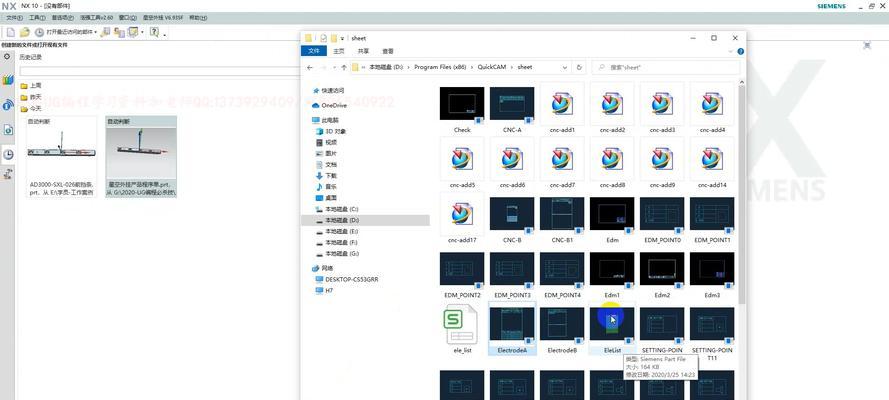The width and height of the screenshot is (889, 400).
Task: Open the HD3D tools icon in NX sidebar
Action: tap(8, 105)
